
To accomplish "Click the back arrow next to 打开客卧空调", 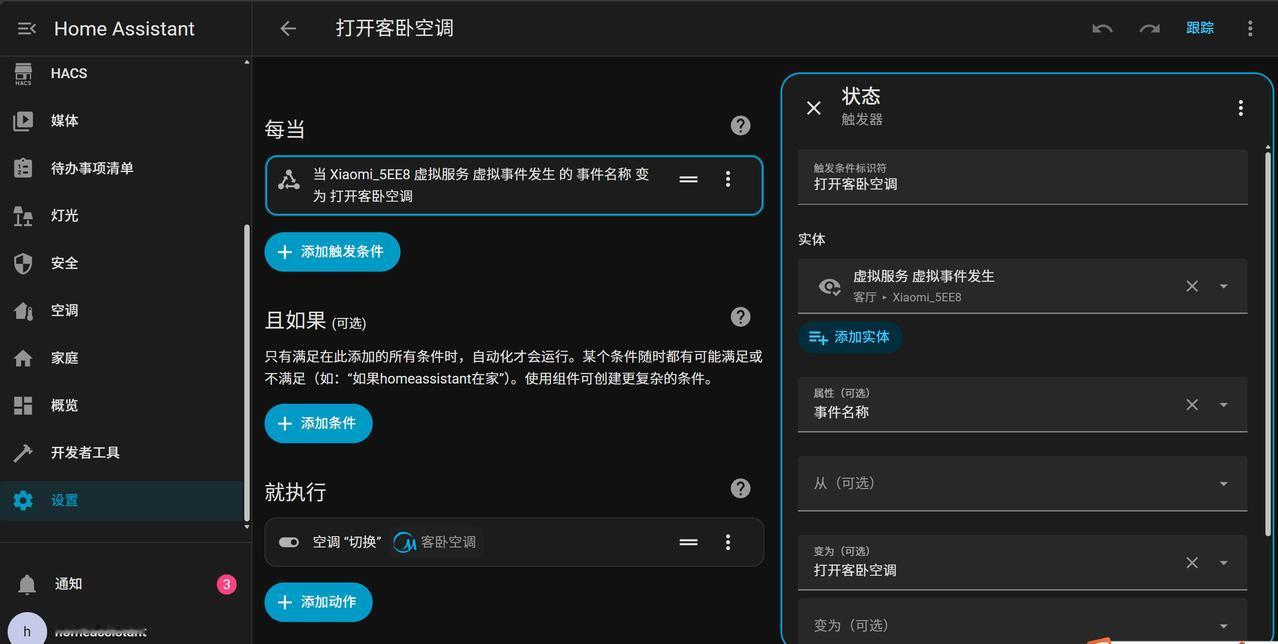I will coord(288,28).
